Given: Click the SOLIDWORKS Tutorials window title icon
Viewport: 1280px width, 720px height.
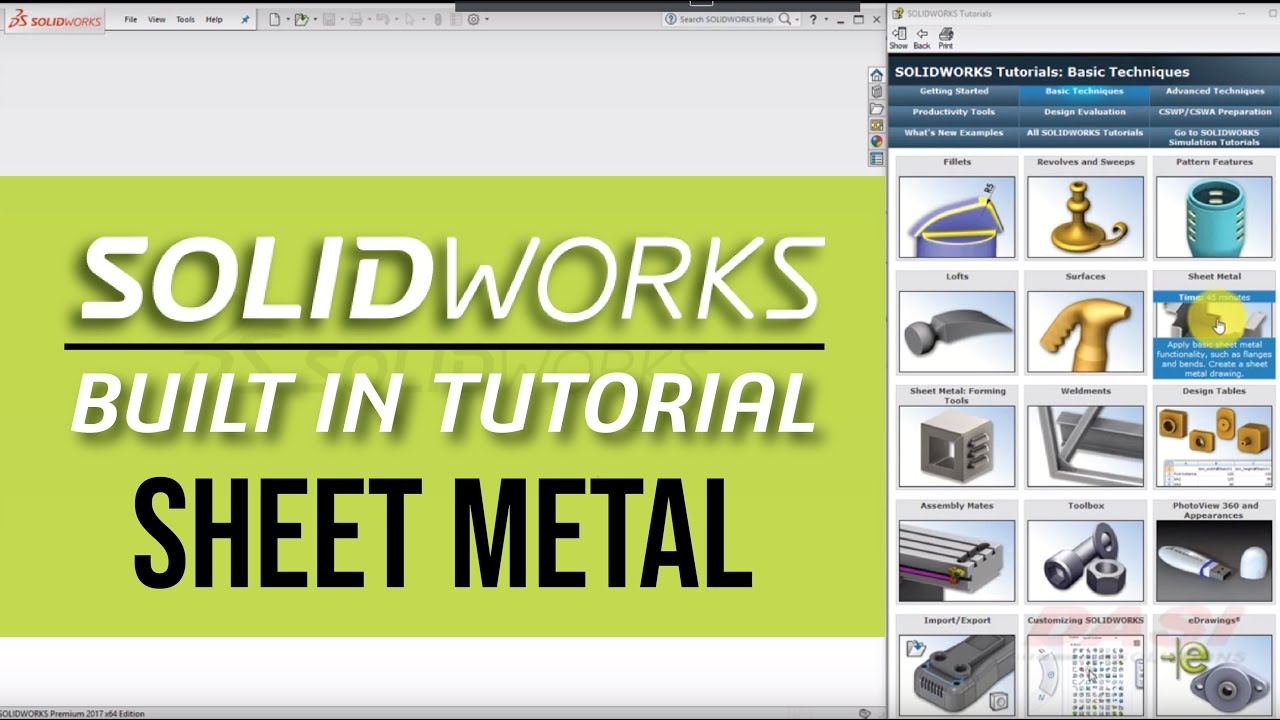Looking at the screenshot, I should (897, 13).
